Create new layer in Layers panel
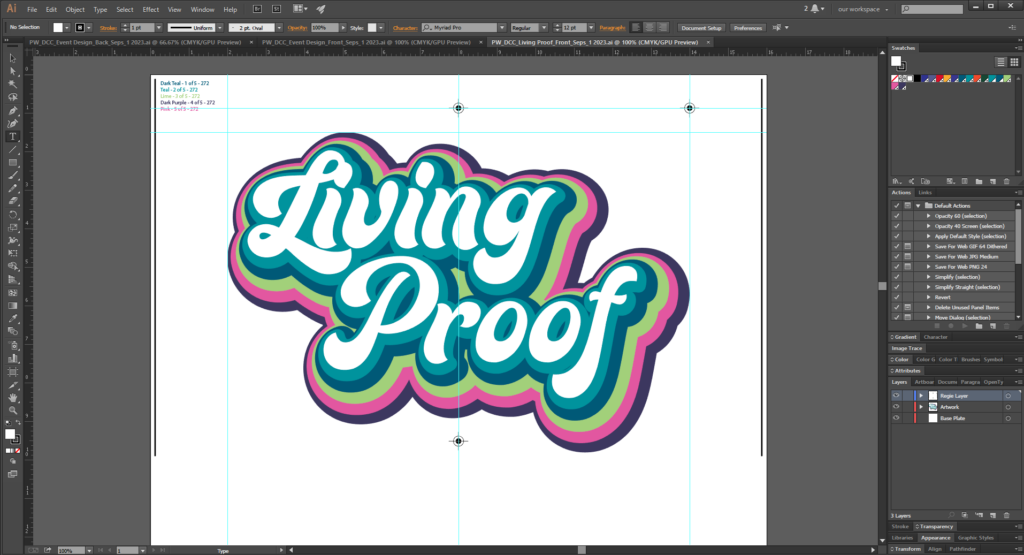This screenshot has height=555, width=1024. coord(993,515)
